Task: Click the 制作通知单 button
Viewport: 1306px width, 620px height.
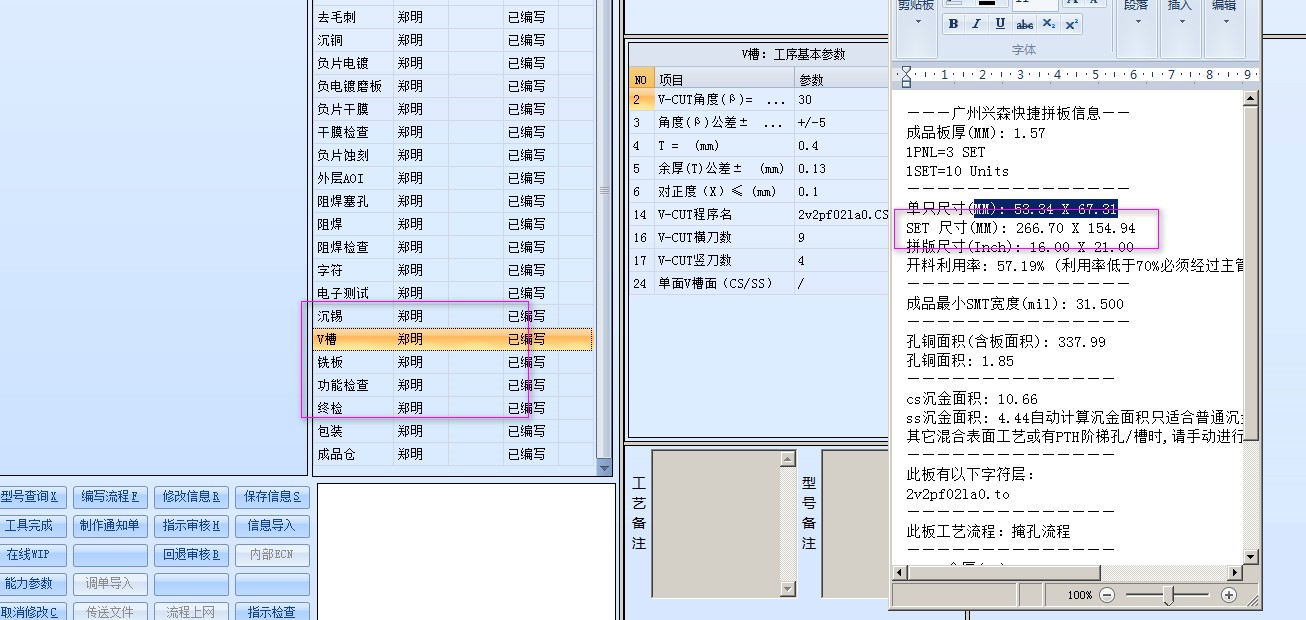Action: (x=110, y=526)
